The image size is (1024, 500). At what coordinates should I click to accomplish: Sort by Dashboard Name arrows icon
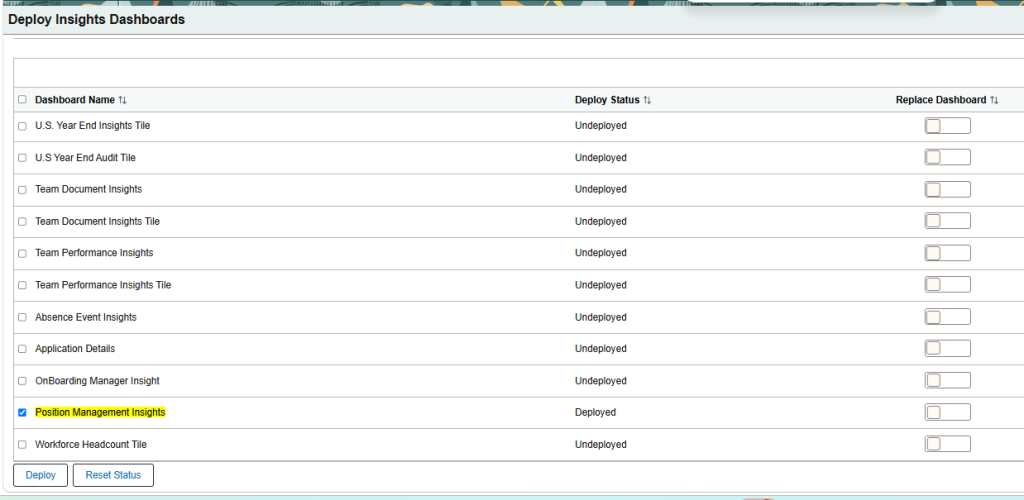point(122,100)
